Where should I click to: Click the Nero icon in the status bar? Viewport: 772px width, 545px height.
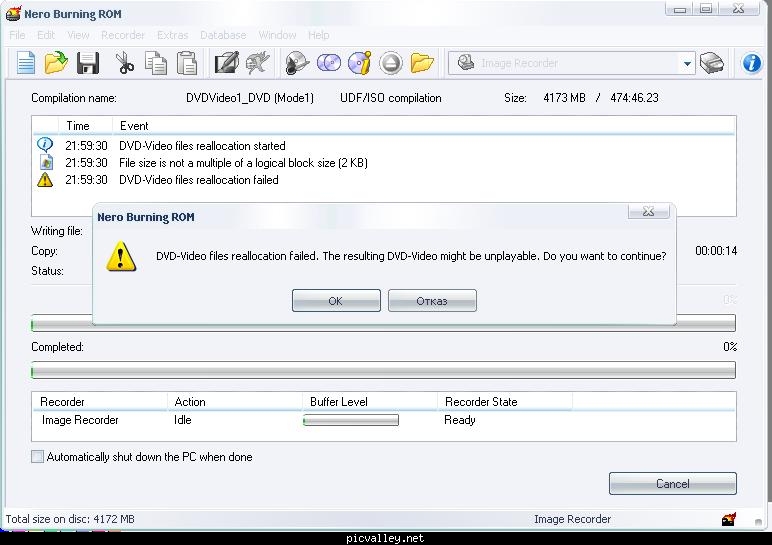[729, 519]
